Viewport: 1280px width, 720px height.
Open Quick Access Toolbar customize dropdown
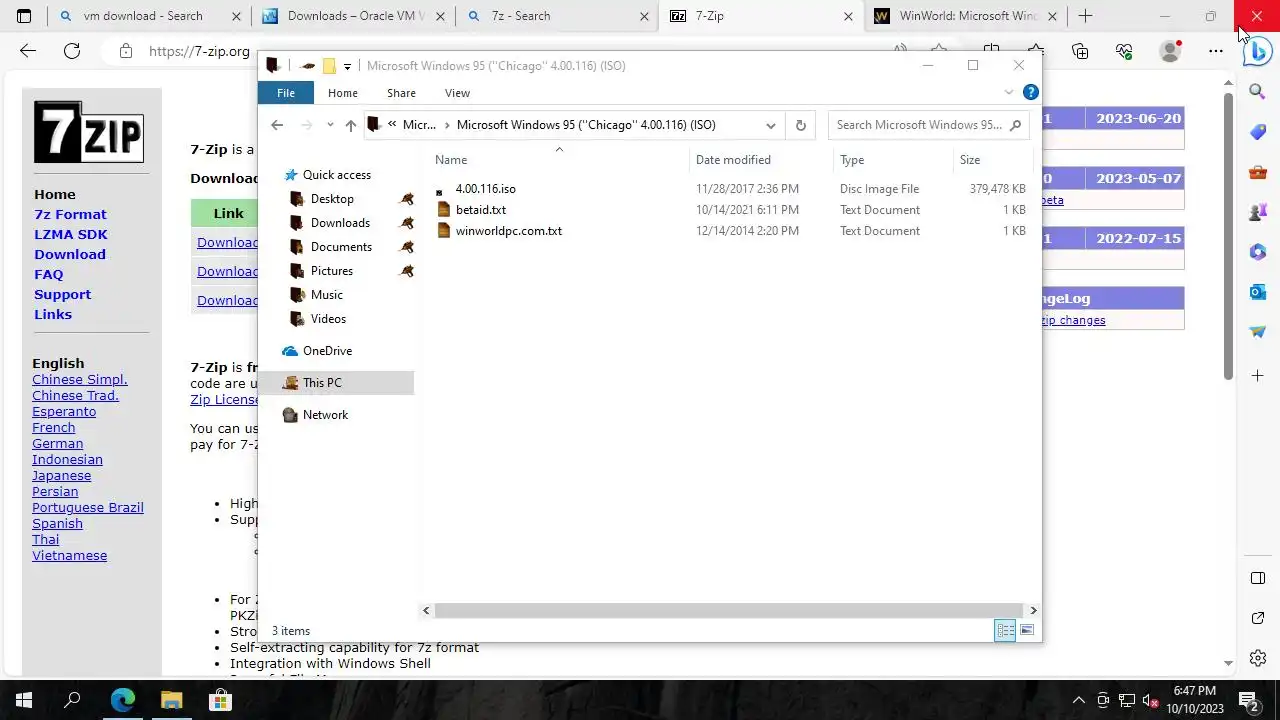pyautogui.click(x=347, y=66)
